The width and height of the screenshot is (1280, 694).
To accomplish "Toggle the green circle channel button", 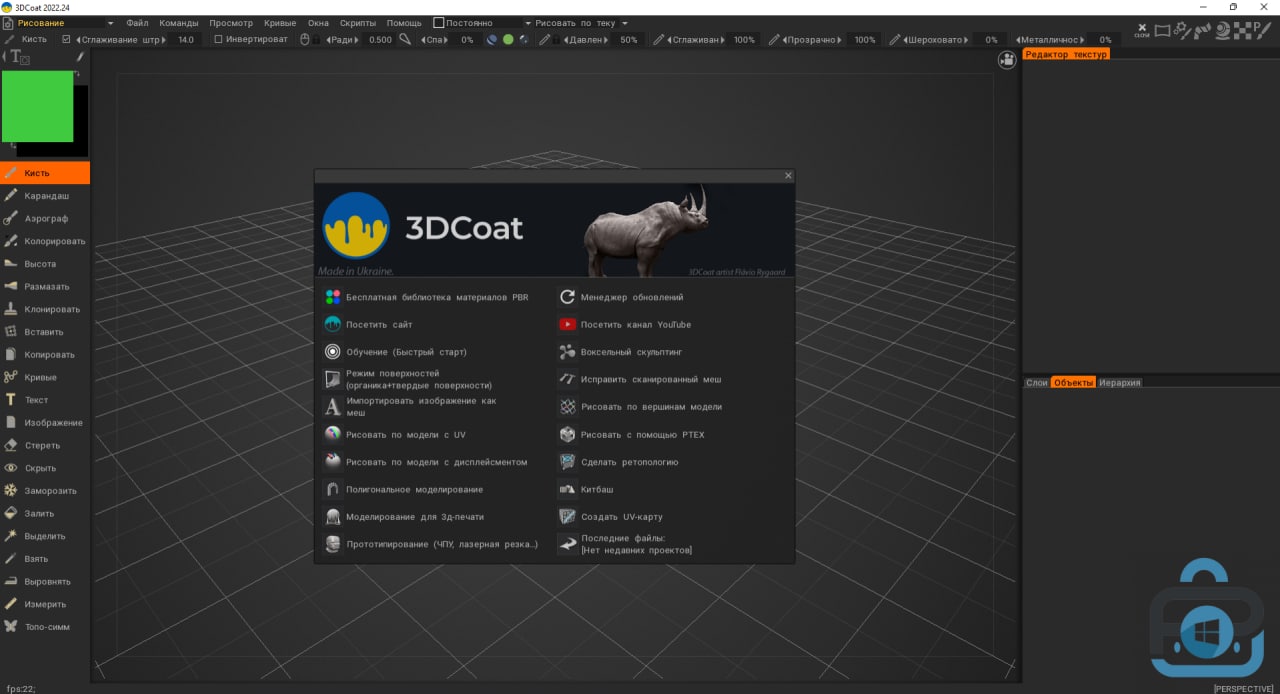I will (x=508, y=40).
